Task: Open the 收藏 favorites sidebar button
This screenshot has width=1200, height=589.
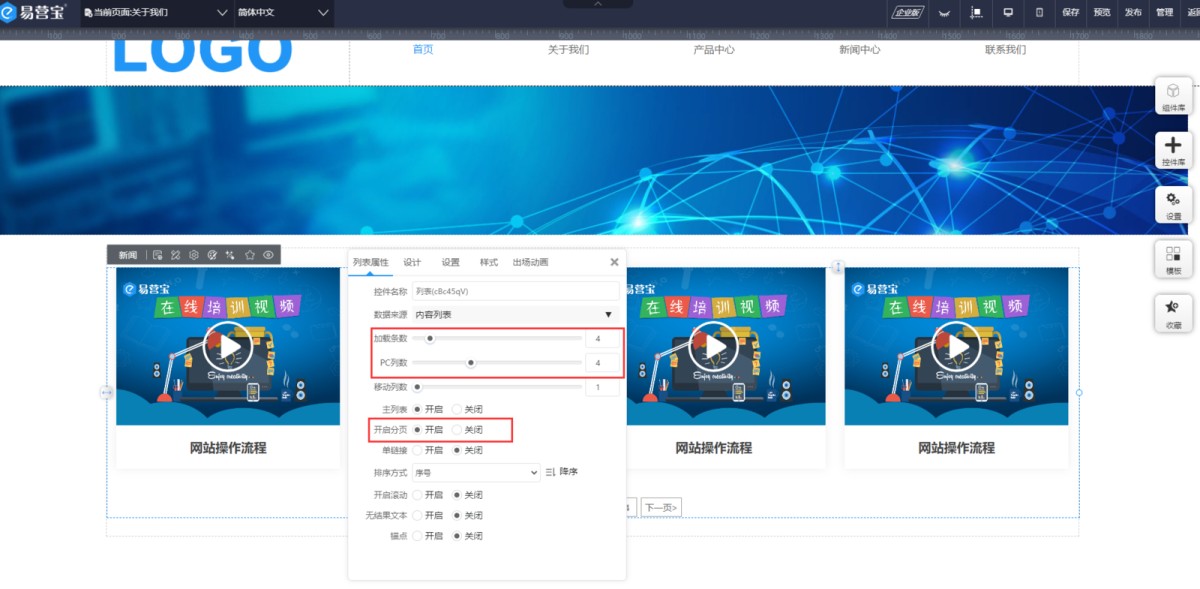Action: (1173, 313)
